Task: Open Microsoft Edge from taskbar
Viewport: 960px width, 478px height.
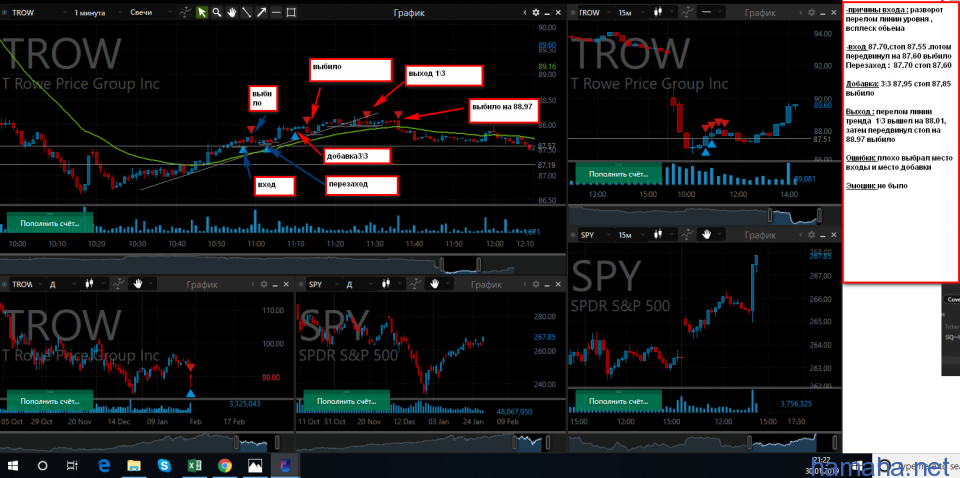Action: (103, 465)
